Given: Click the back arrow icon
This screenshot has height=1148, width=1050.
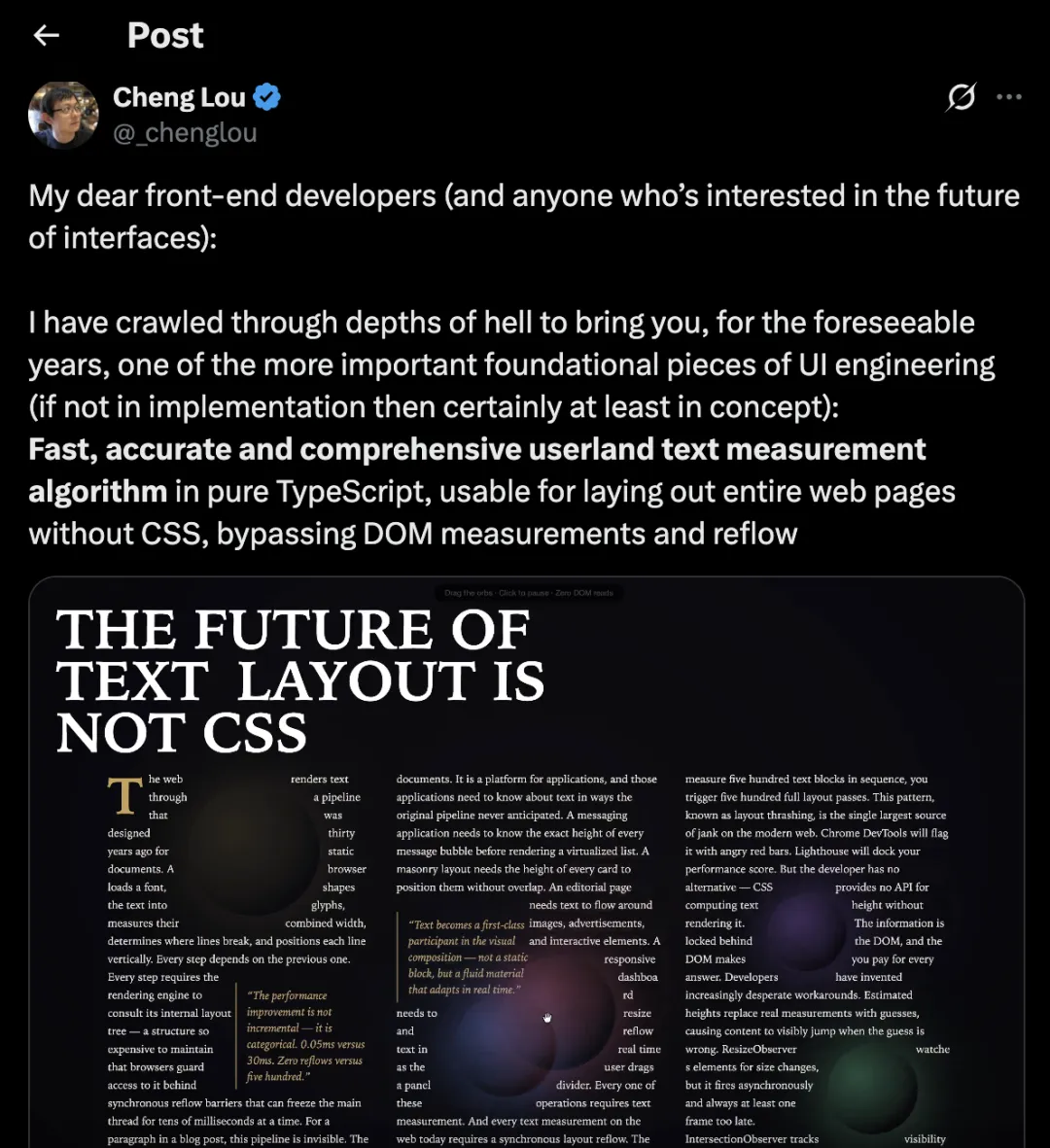Looking at the screenshot, I should 47,36.
